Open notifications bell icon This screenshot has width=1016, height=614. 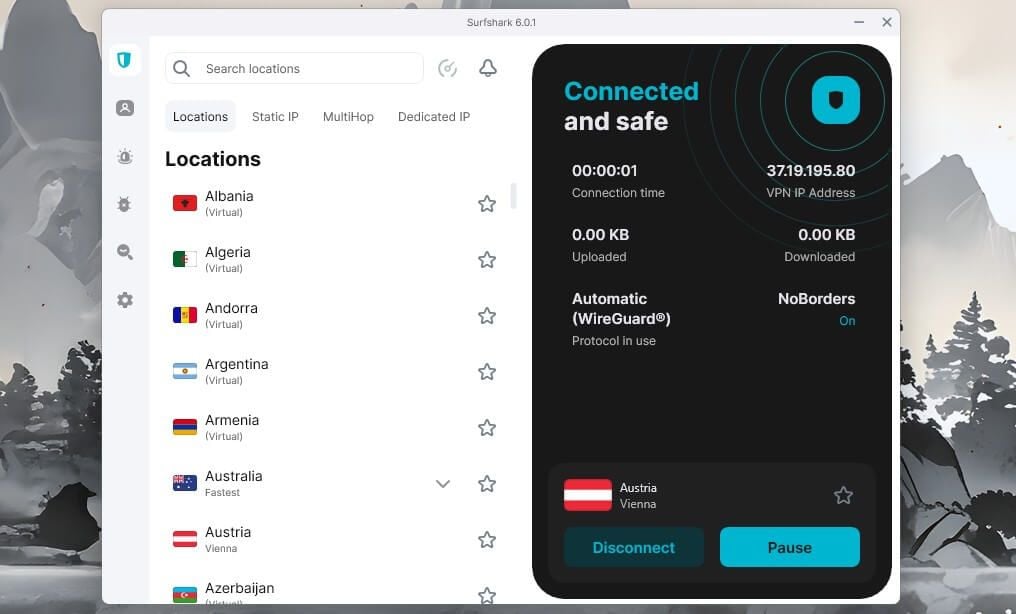point(488,68)
